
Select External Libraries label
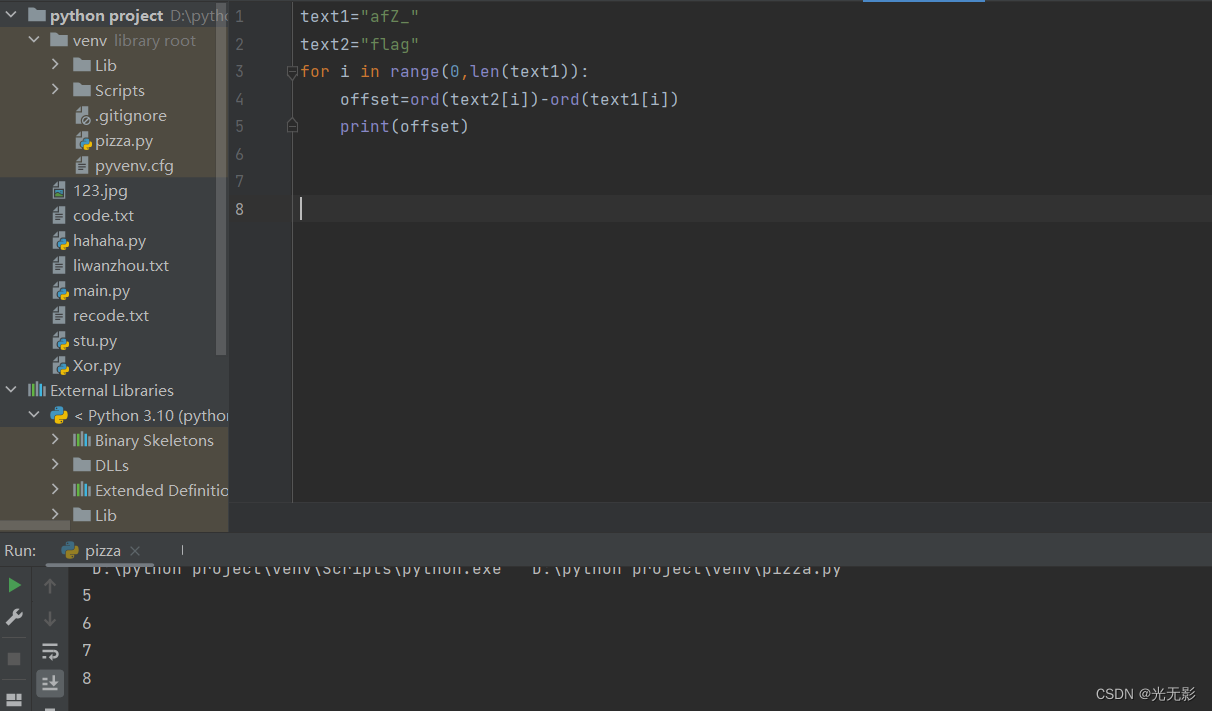tap(112, 390)
